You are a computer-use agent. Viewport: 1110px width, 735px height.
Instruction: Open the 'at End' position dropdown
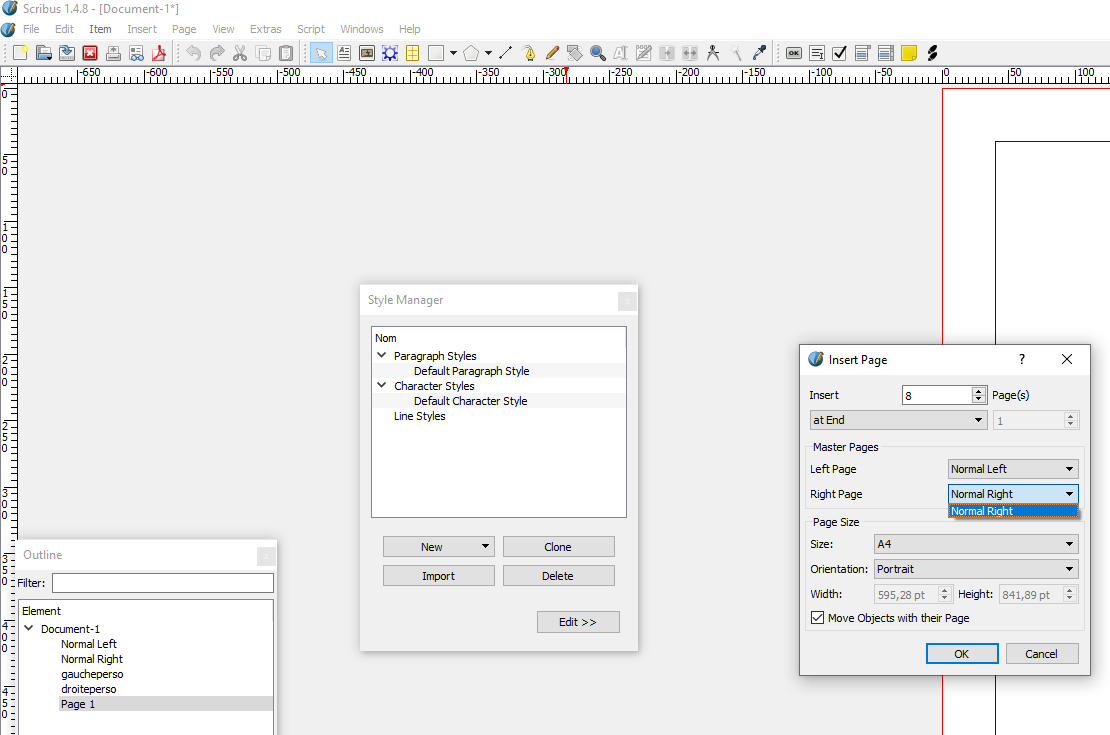898,420
